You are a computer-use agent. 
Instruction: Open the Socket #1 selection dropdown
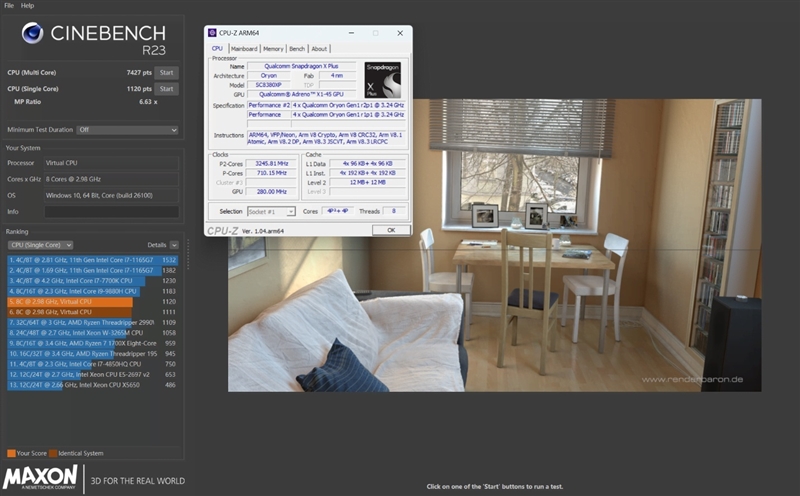(x=271, y=211)
